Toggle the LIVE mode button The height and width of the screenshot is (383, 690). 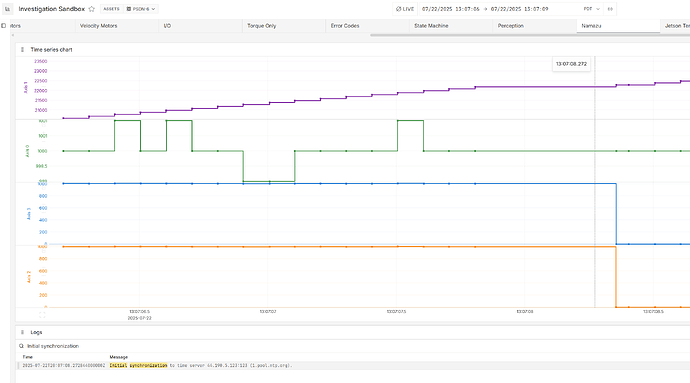405,9
